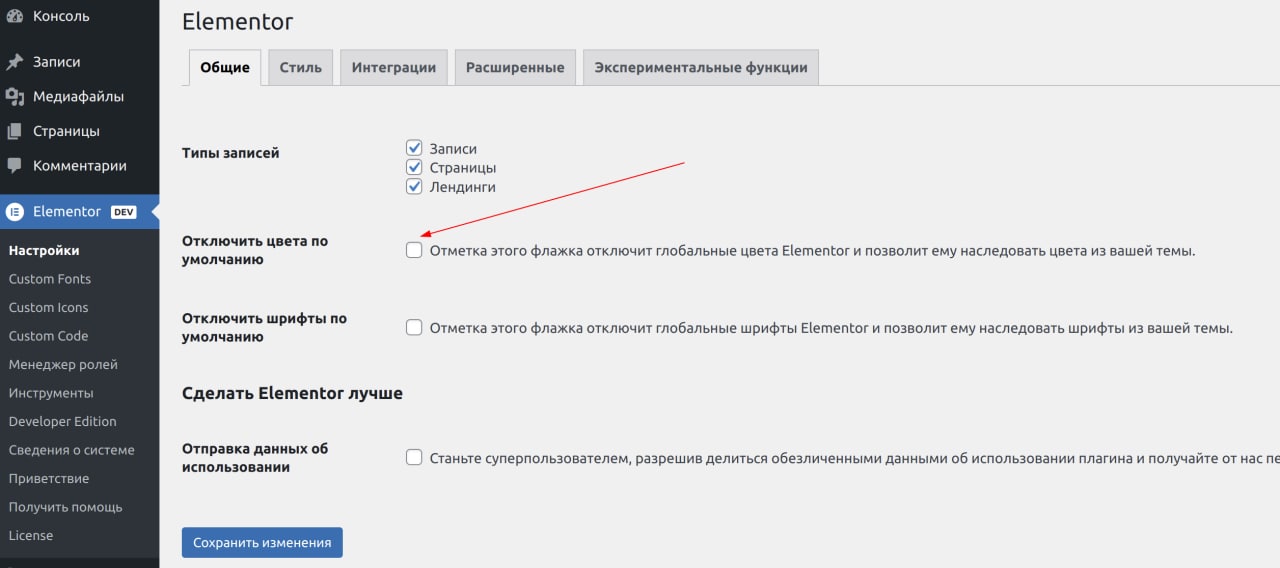Open the Сведения о системе submenu link
Screen dimensions: 1280x568
[71, 450]
